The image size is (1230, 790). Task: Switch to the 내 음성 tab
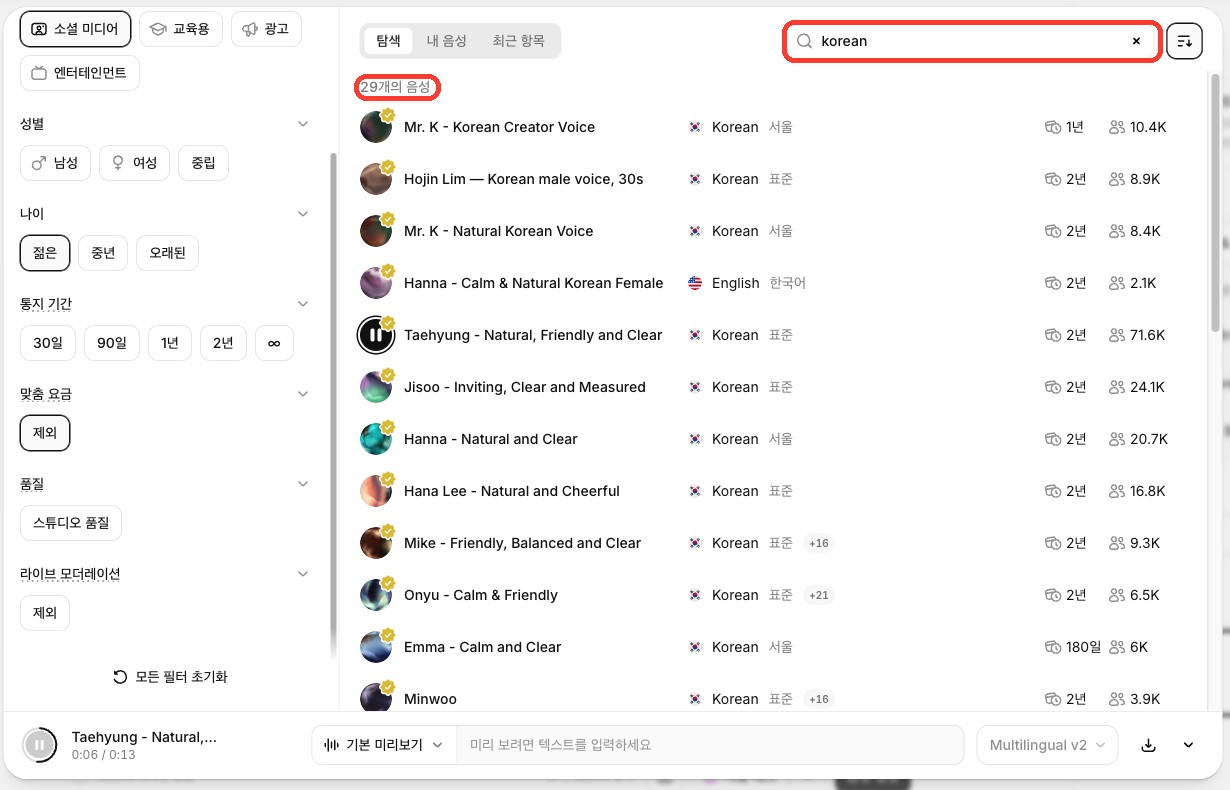click(x=446, y=41)
